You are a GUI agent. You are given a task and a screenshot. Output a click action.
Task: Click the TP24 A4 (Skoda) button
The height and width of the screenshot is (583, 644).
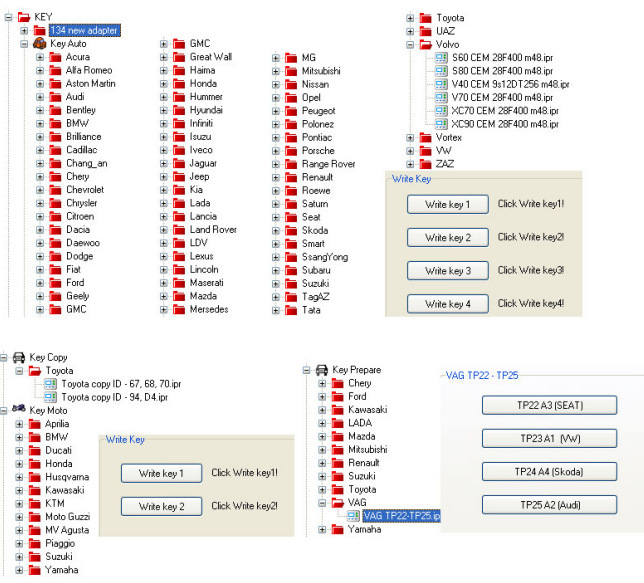pyautogui.click(x=550, y=472)
